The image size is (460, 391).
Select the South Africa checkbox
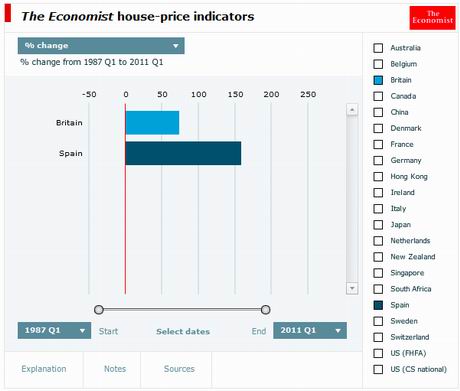(378, 289)
